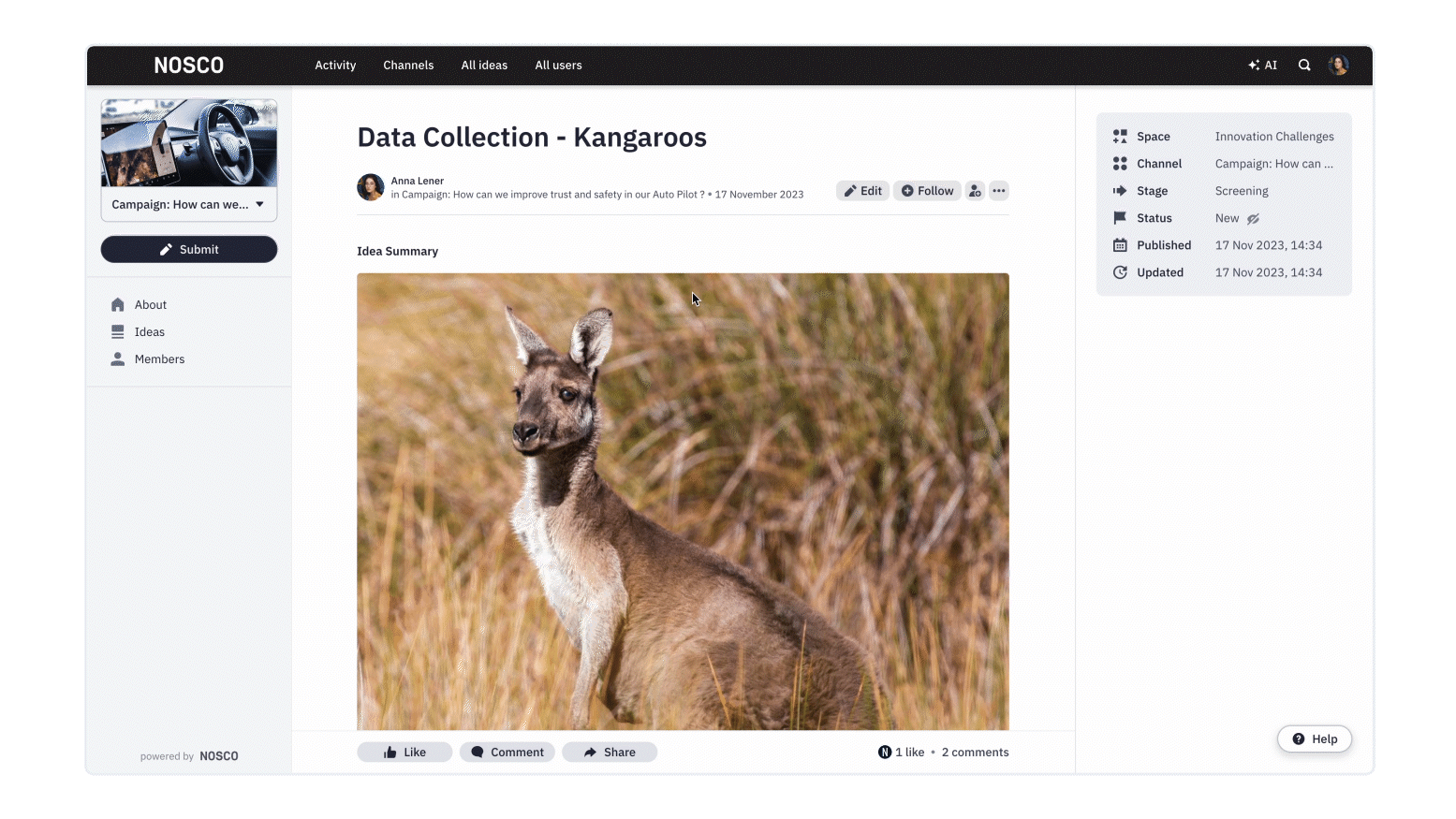Click Anna Lener's author avatar
1456x819 pixels.
tap(371, 187)
